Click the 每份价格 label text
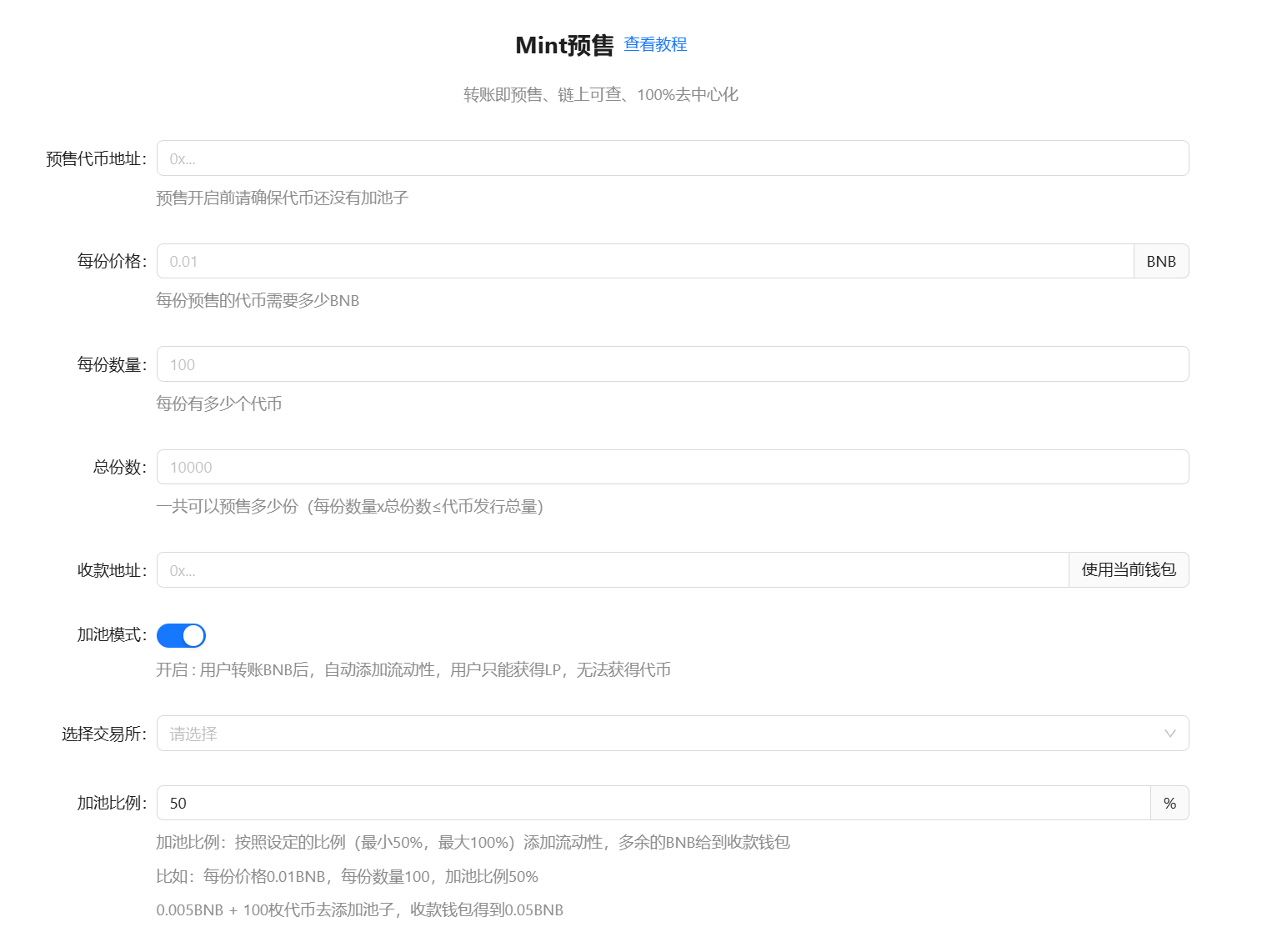The height and width of the screenshot is (952, 1287). click(x=110, y=262)
